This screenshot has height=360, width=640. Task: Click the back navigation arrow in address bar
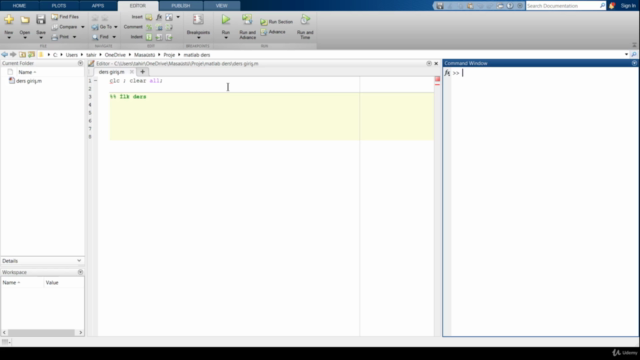tap(4, 54)
